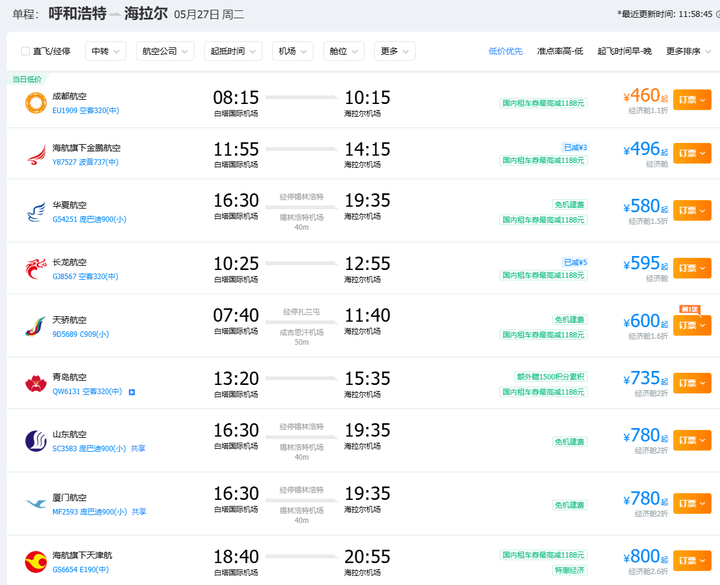Image resolution: width=720 pixels, height=585 pixels.
Task: Click the 青岛航空 flower logo
Action: point(36,384)
